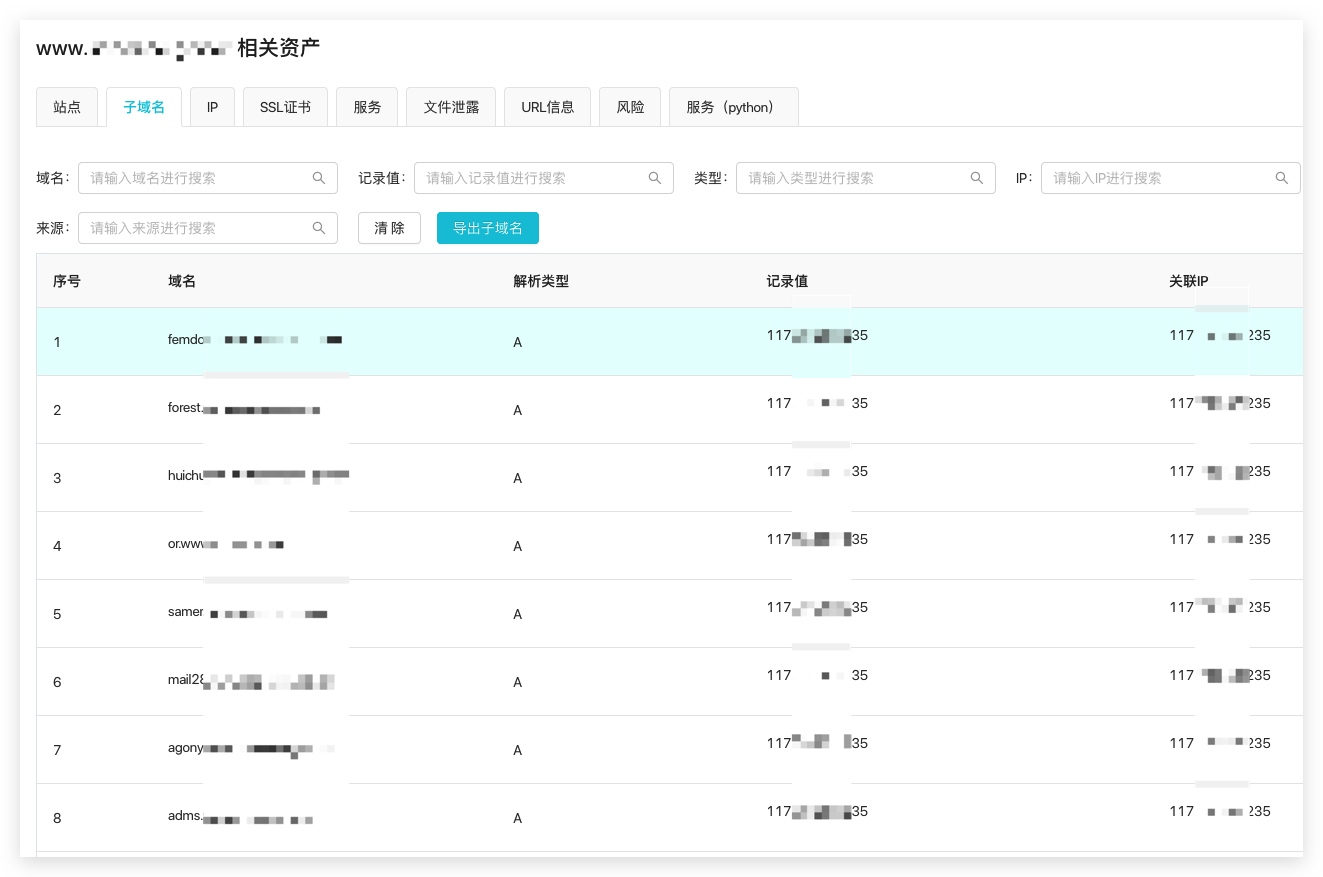Click sequence number 4 cell
Viewport: 1323px width, 877px height.
(57, 546)
